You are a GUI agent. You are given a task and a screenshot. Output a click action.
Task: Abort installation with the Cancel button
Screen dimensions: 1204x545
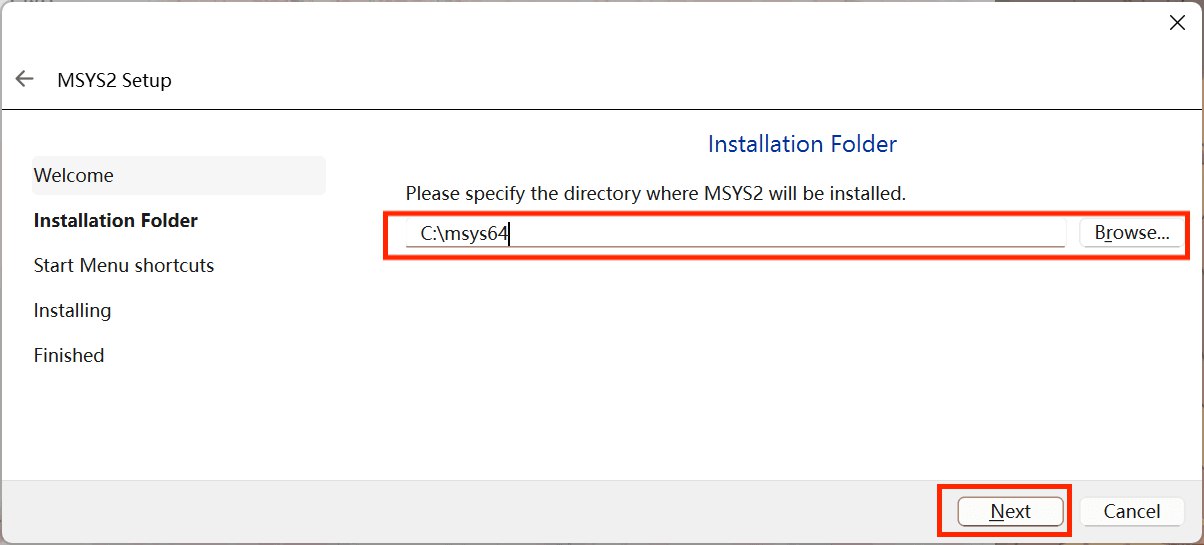pyautogui.click(x=1132, y=511)
